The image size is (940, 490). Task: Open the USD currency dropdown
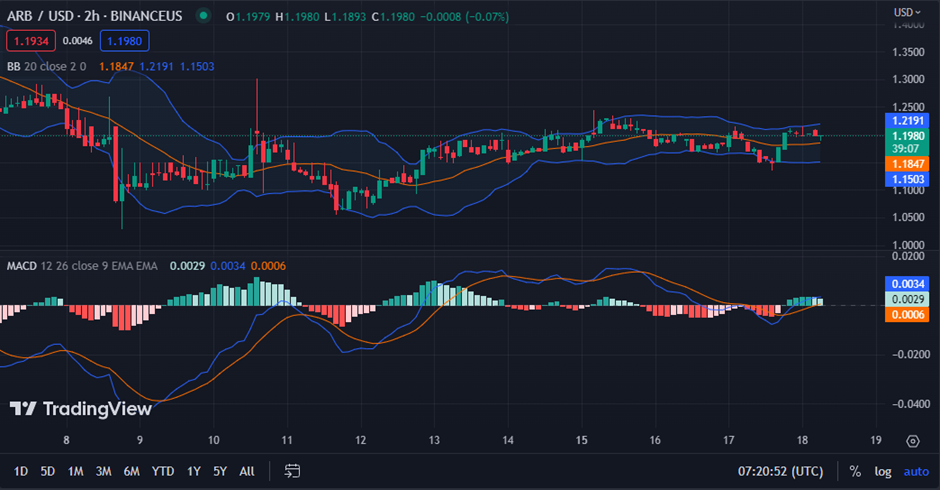click(x=905, y=12)
